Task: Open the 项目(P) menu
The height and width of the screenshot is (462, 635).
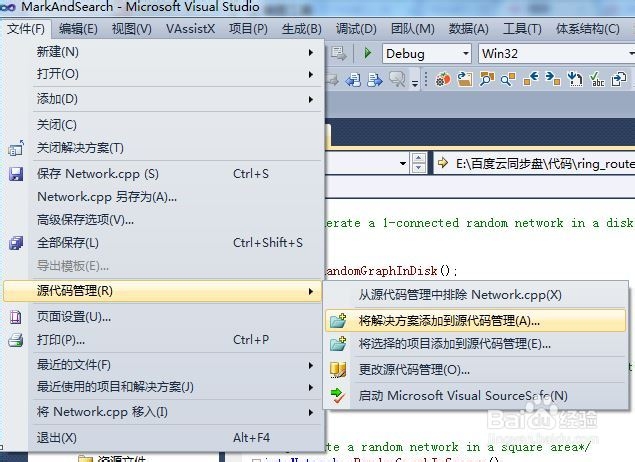Action: click(x=248, y=29)
